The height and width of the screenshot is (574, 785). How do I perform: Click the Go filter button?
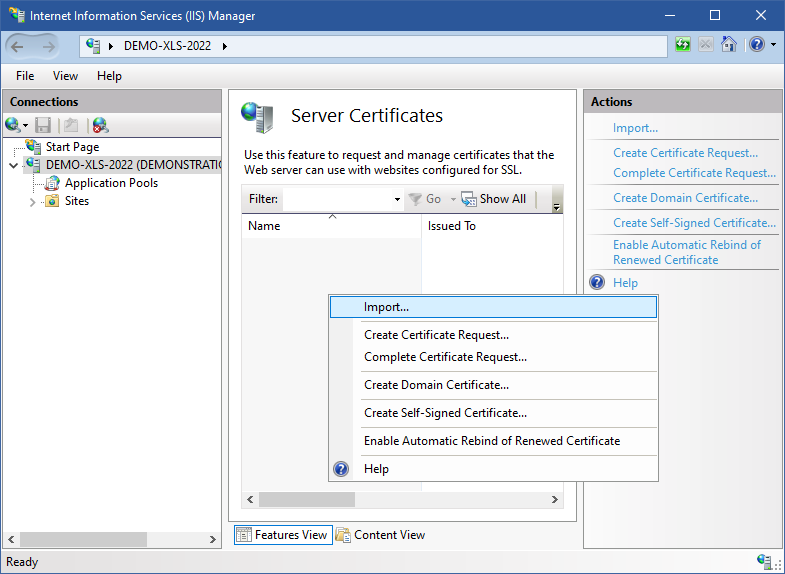[425, 199]
